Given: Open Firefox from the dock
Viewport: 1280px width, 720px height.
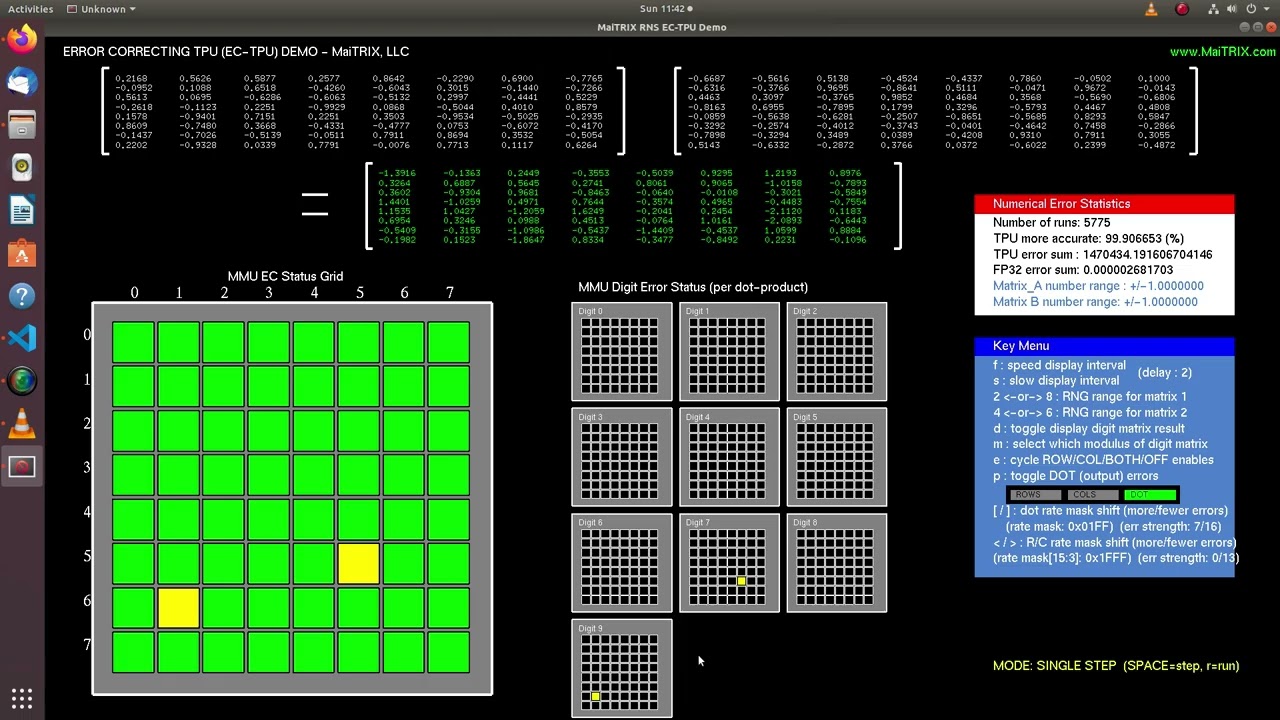Looking at the screenshot, I should [22, 40].
